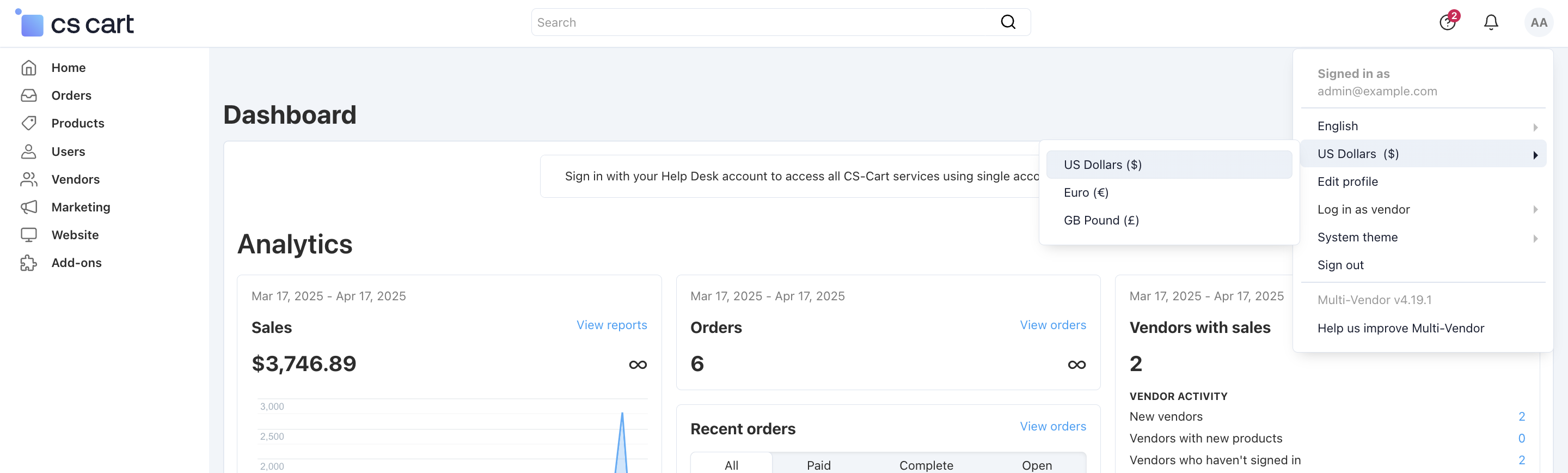
Task: Expand the US Dollars currency submenu
Action: pyautogui.click(x=1423, y=154)
